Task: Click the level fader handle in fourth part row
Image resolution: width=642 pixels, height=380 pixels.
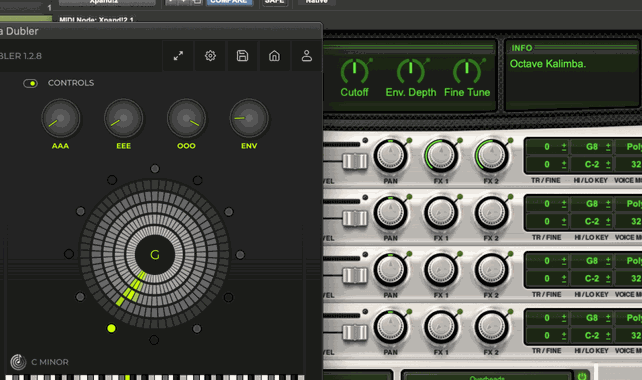Action: (x=355, y=332)
